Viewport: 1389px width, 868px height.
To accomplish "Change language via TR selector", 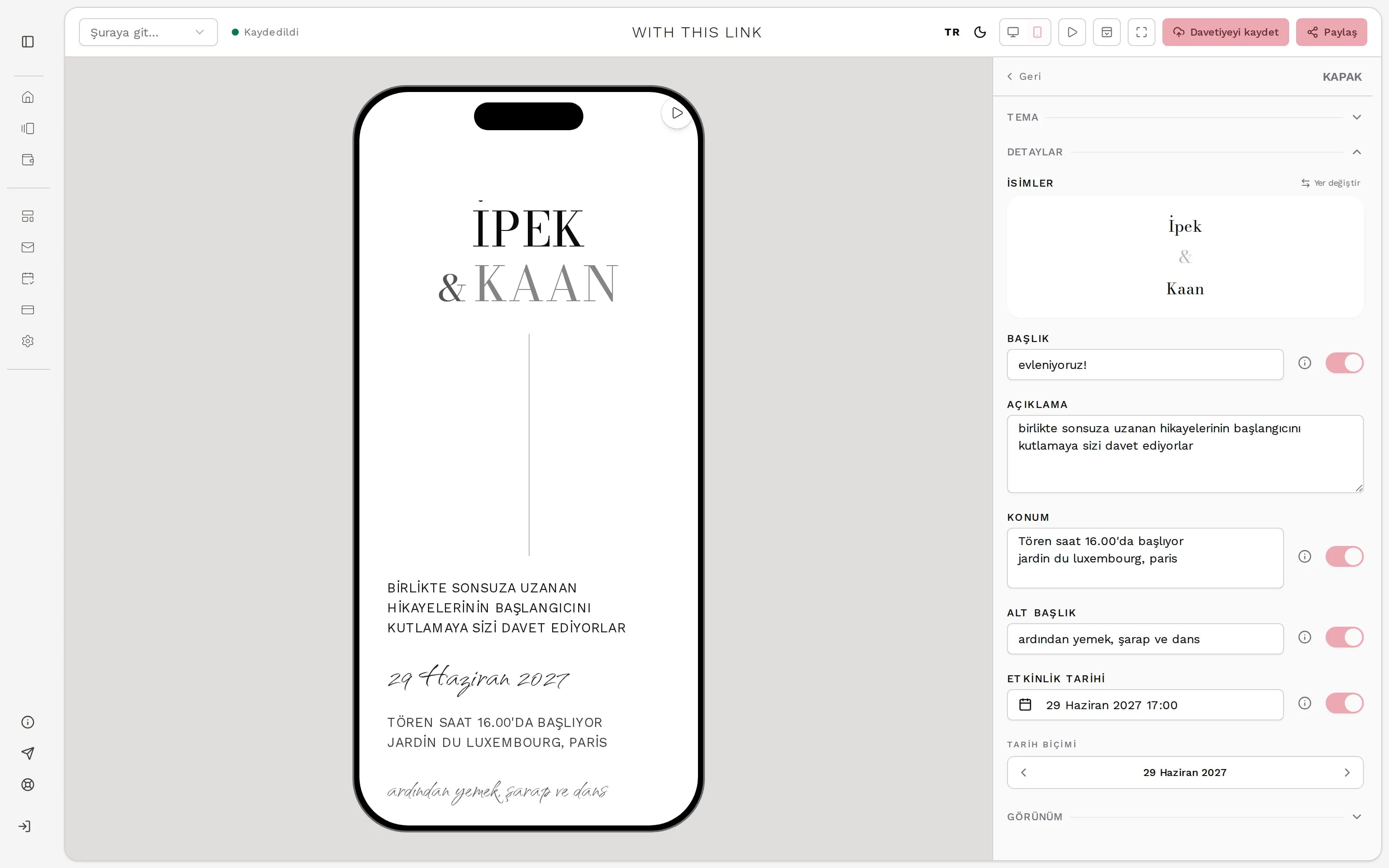I will 951,32.
